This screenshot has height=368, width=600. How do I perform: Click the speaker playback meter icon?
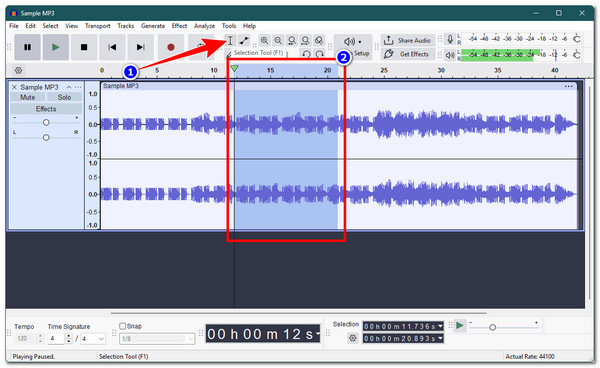click(x=450, y=55)
